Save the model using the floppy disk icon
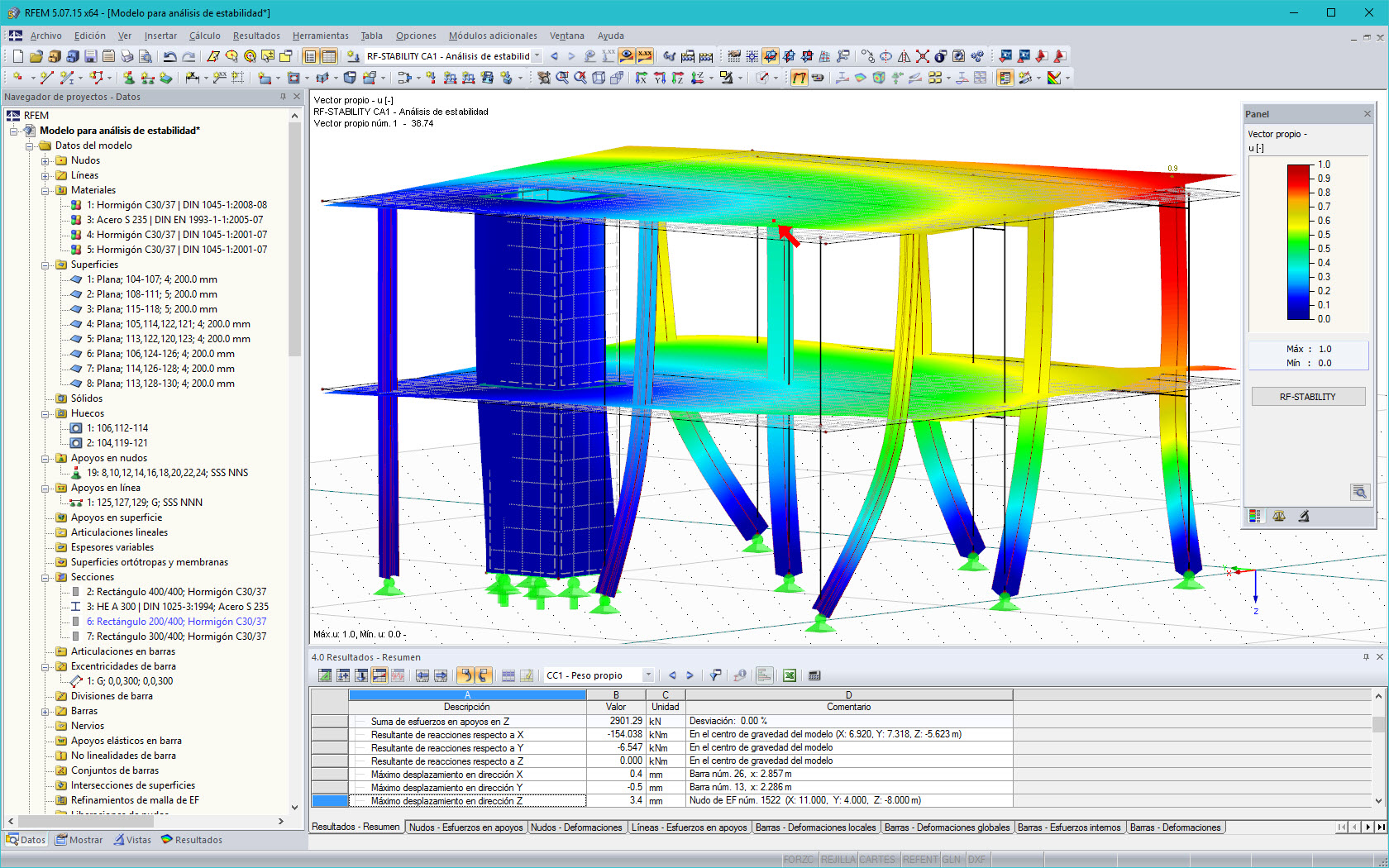 tap(90, 56)
